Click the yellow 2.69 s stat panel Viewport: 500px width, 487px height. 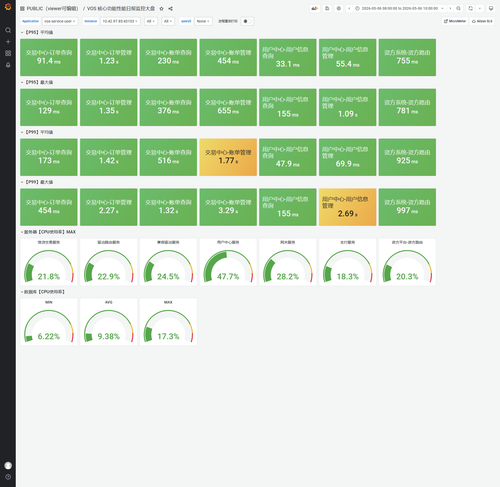pyautogui.click(x=347, y=207)
